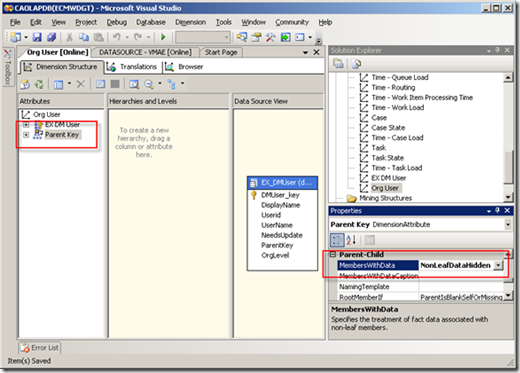This screenshot has height=373, width=520.
Task: Click the green arrow Start Page icon
Action: (x=285, y=37)
